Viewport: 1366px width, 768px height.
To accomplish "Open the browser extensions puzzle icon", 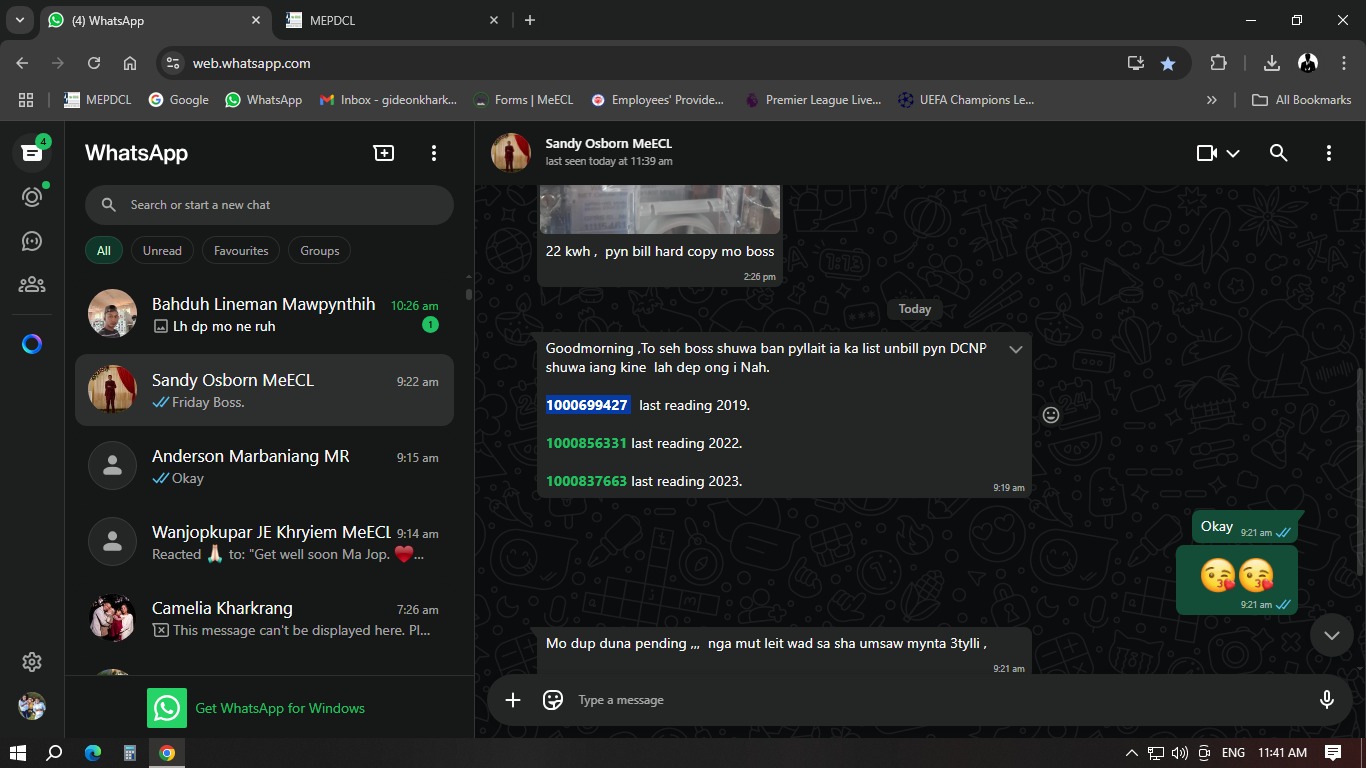I will pyautogui.click(x=1218, y=63).
